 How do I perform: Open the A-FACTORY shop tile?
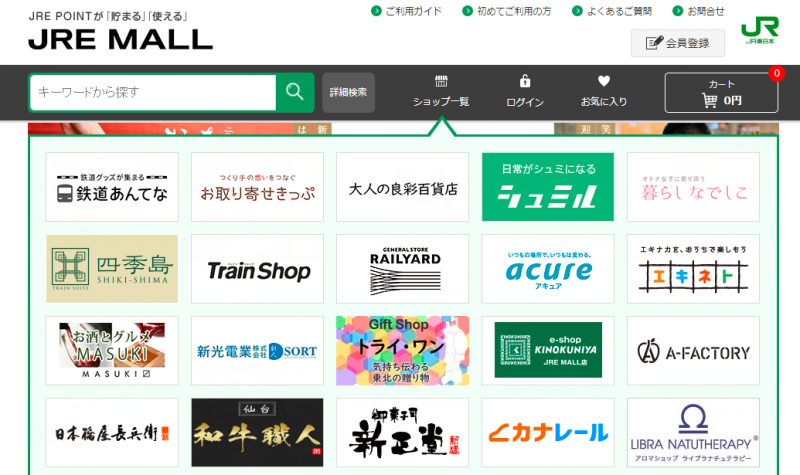click(x=693, y=351)
